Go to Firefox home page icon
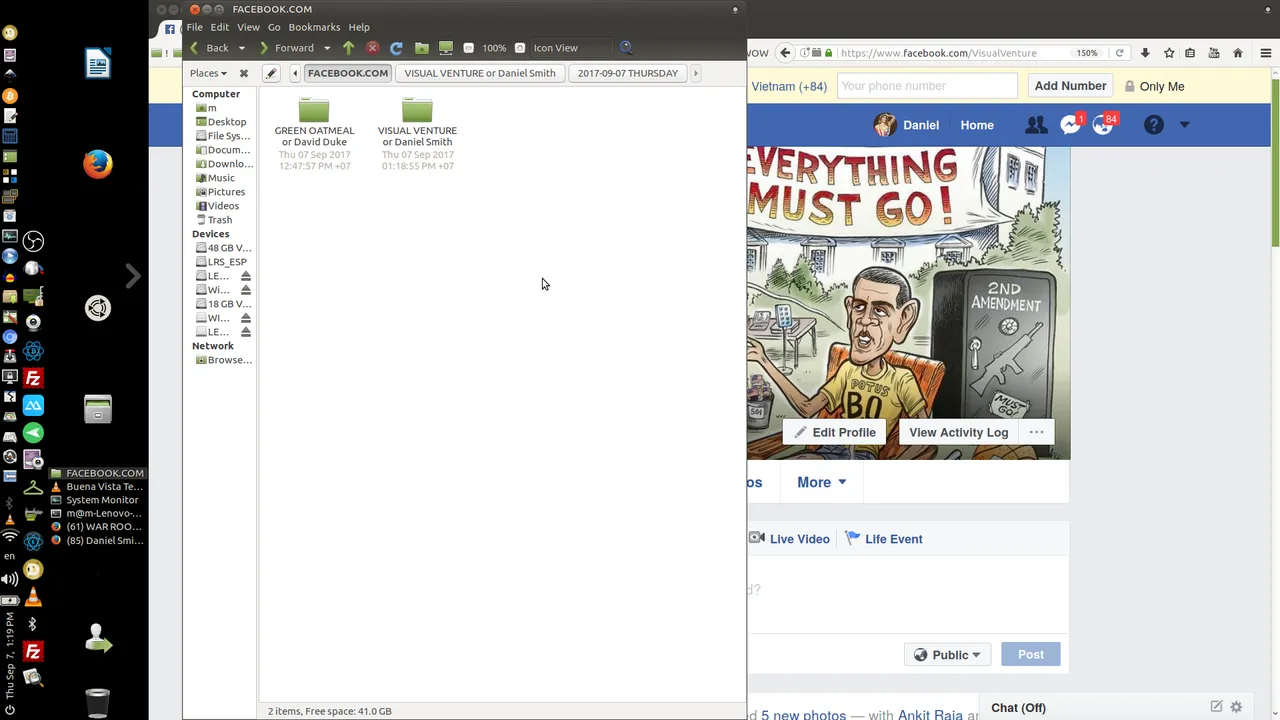The width and height of the screenshot is (1280, 720). (1238, 53)
